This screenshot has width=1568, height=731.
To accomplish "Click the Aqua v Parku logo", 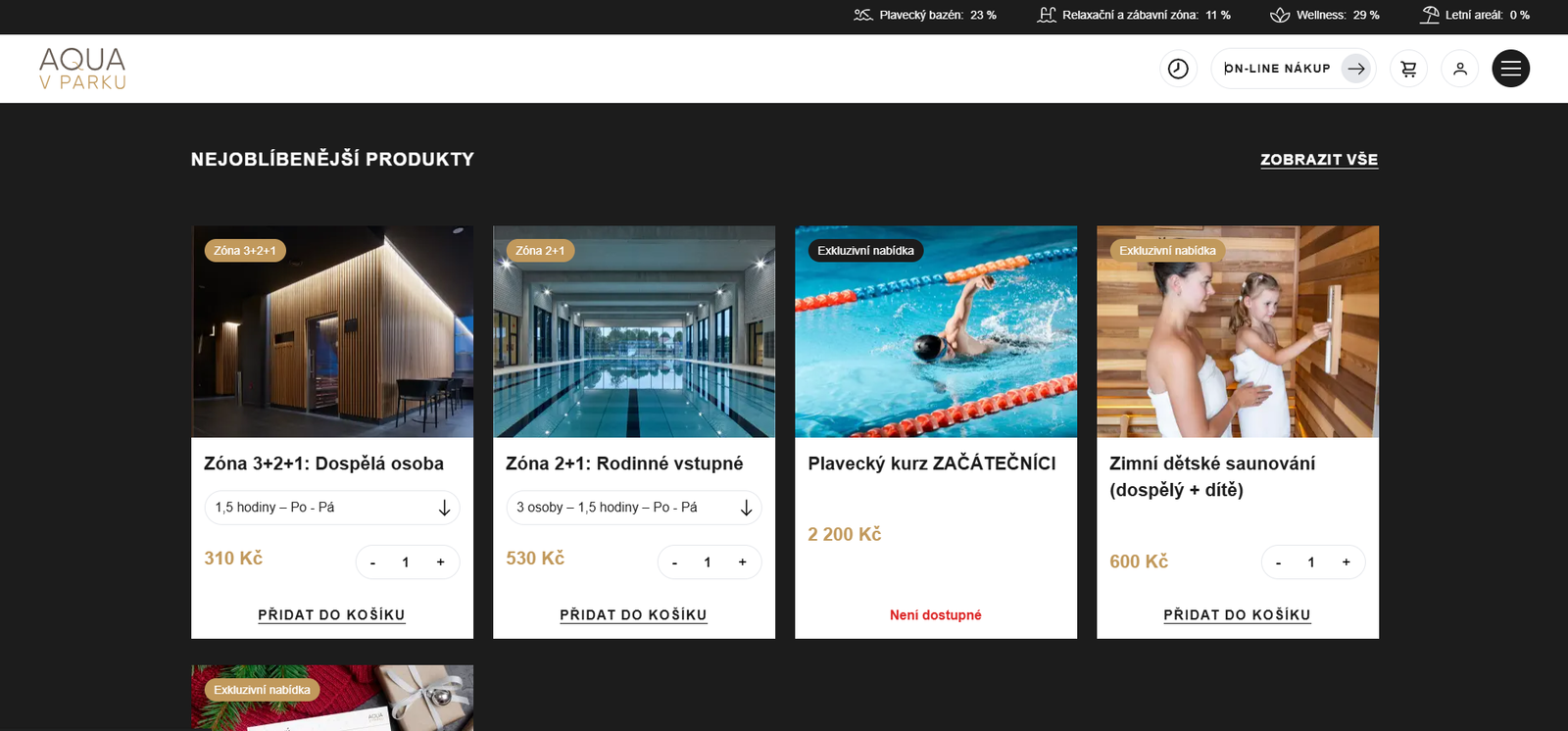I will point(82,69).
